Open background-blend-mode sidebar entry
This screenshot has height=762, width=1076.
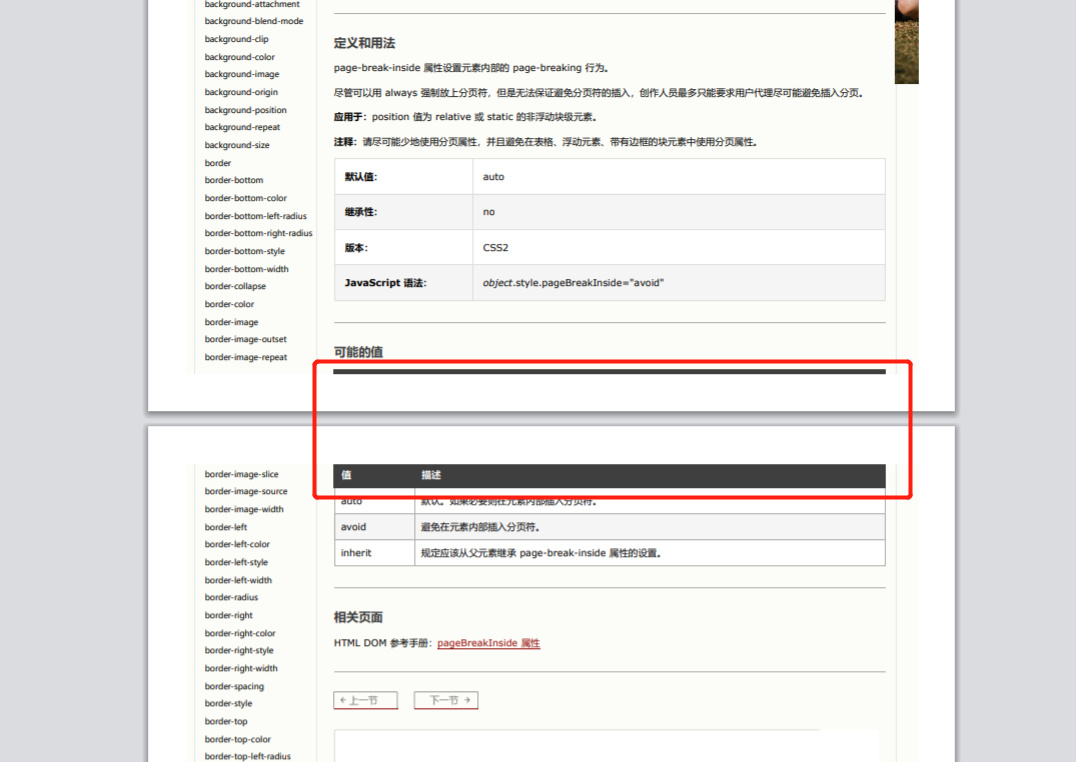pos(254,21)
